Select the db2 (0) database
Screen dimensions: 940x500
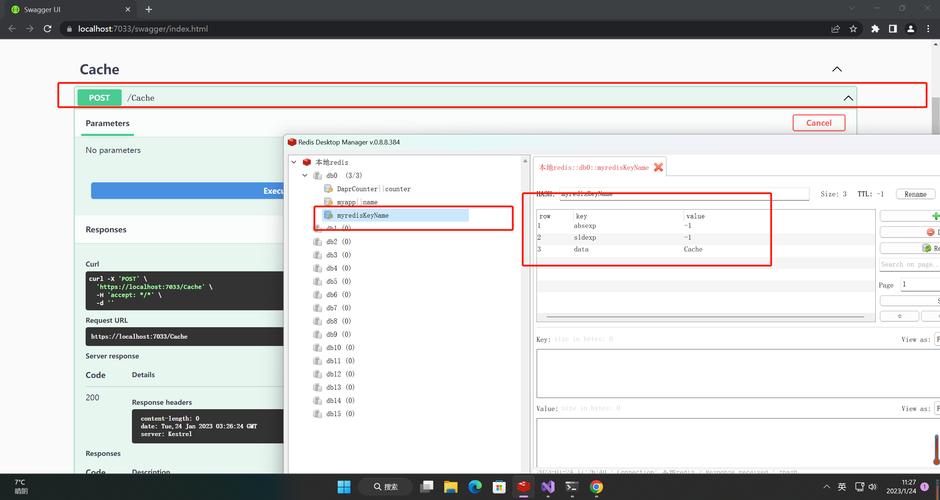pyautogui.click(x=339, y=242)
